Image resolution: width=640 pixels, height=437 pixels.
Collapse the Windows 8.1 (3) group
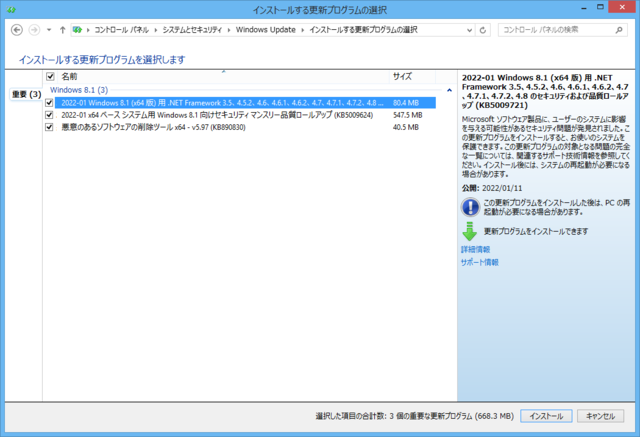449,90
